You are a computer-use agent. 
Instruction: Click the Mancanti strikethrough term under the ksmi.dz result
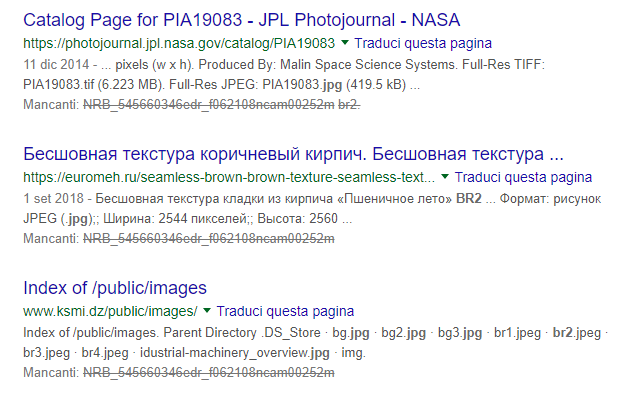point(209,372)
